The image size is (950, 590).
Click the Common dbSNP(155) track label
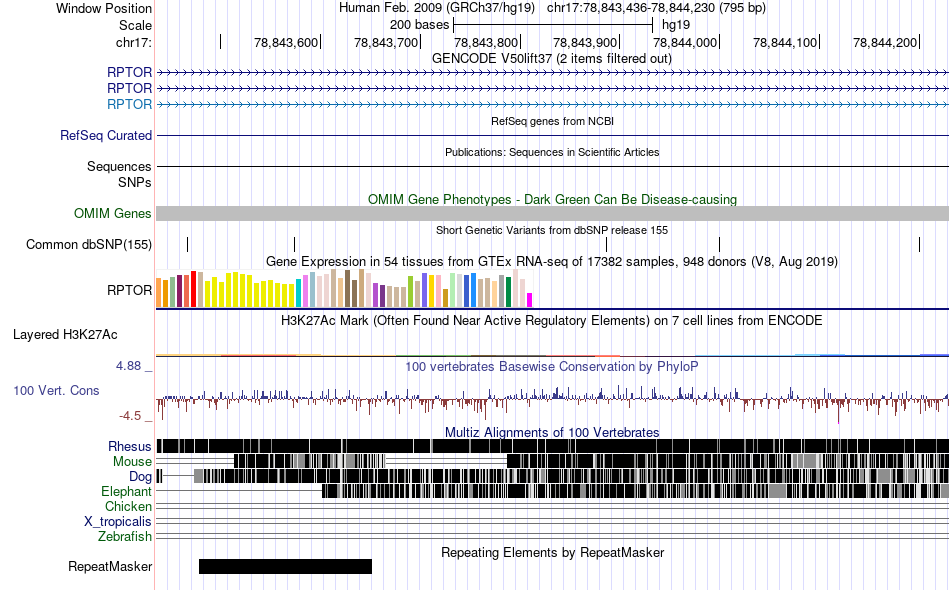coord(88,244)
